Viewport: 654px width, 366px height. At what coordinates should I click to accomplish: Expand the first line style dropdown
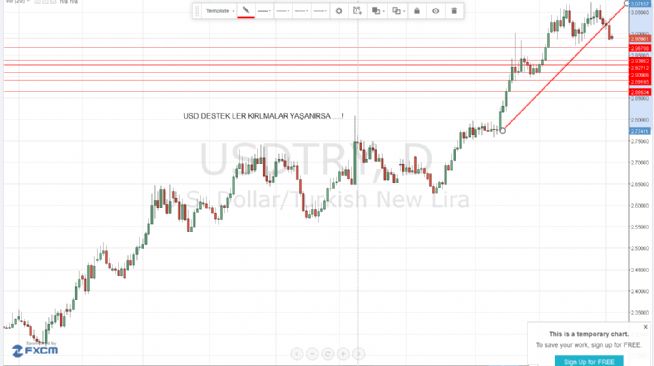pos(264,11)
